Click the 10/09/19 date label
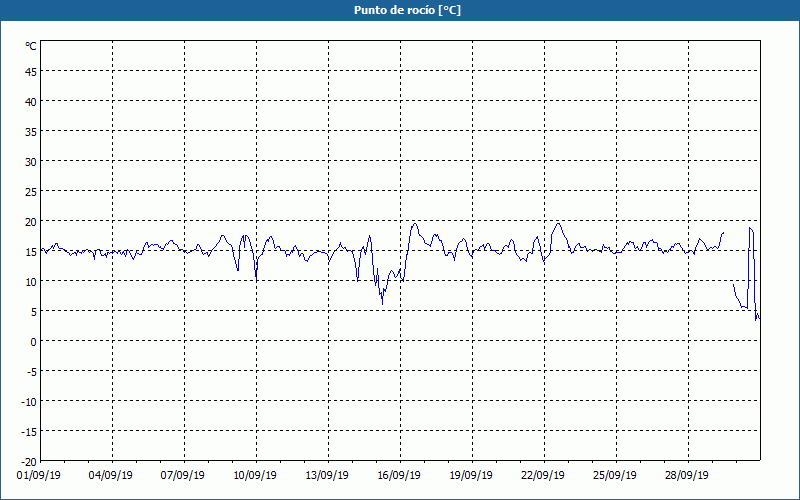Screen dimensions: 800x500 pos(255,475)
